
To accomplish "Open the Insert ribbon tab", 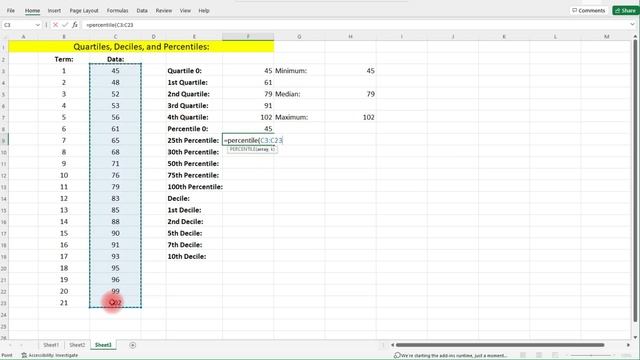I will pos(54,11).
